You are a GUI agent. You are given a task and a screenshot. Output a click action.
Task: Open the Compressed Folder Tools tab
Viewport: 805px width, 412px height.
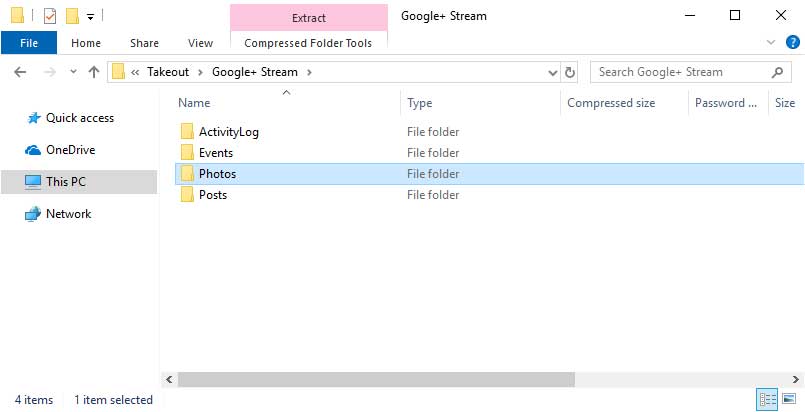pos(308,43)
